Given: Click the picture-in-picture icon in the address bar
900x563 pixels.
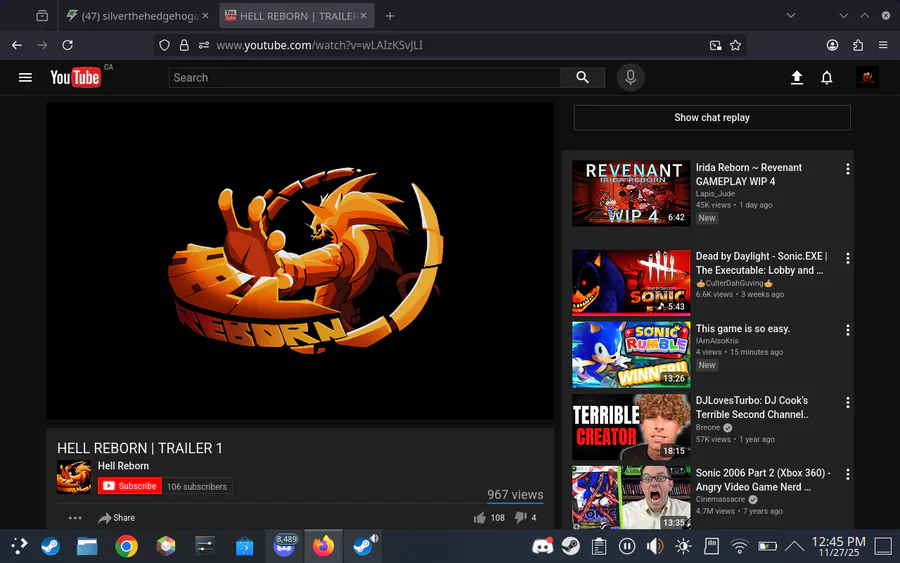Looking at the screenshot, I should click(x=715, y=45).
